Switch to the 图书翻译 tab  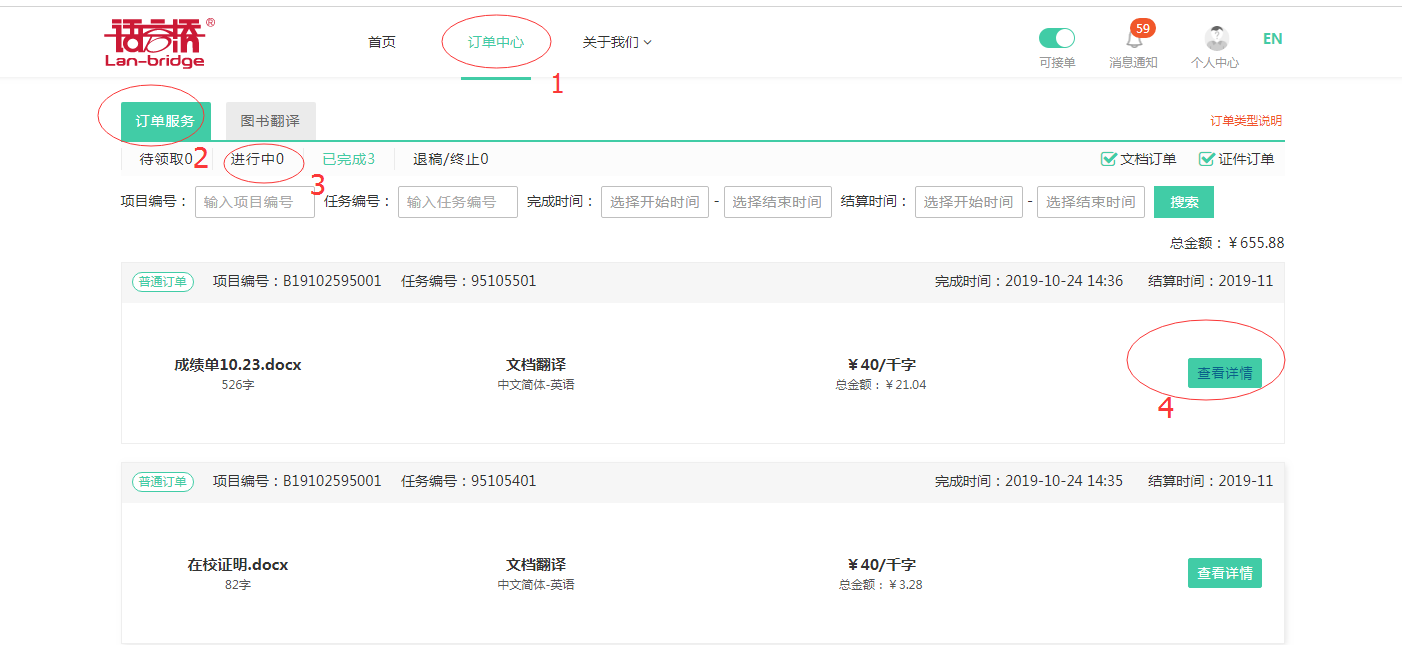coord(270,121)
